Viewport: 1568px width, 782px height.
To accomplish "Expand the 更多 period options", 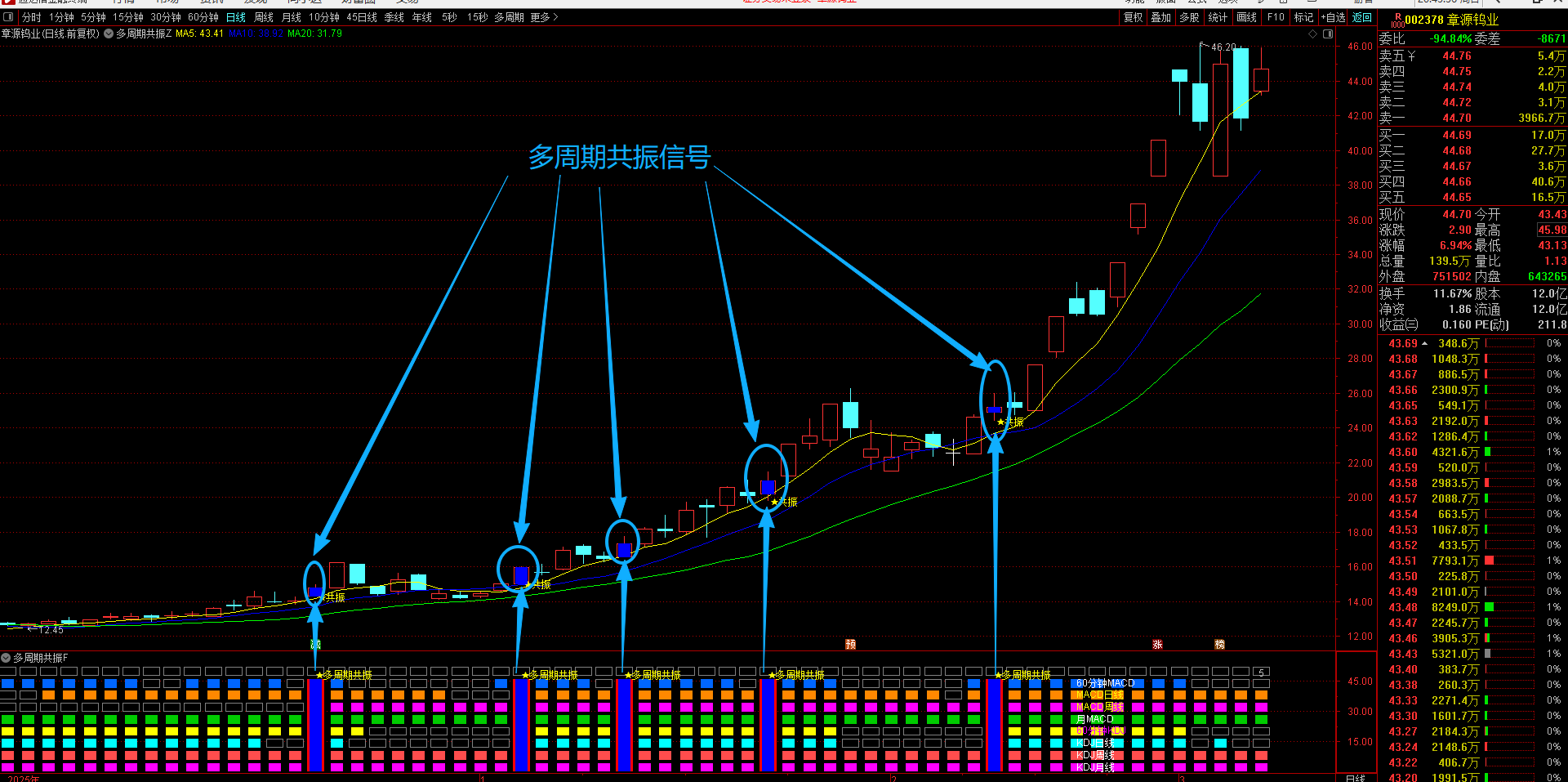I will coord(544,17).
